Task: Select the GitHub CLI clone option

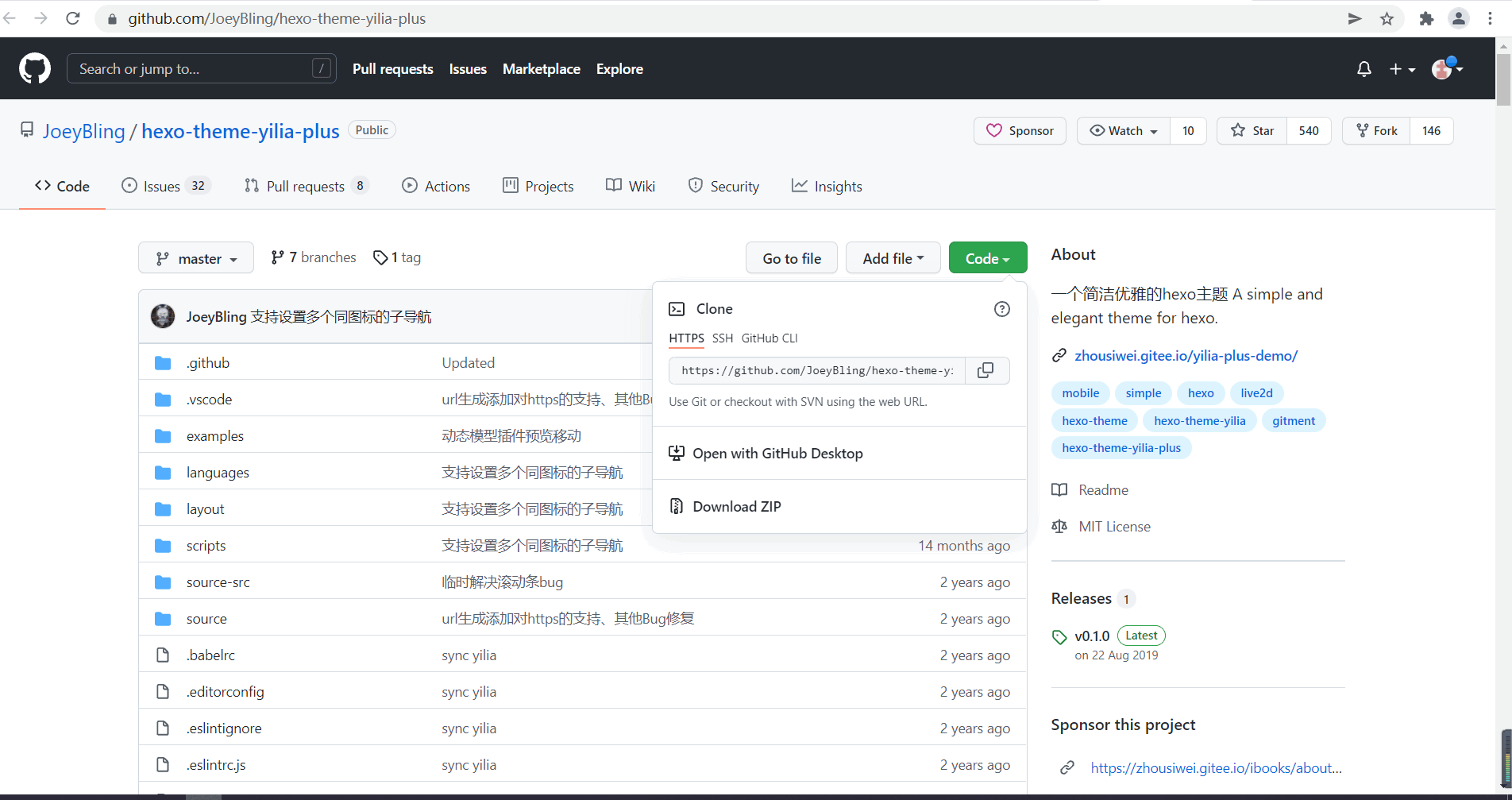Action: [769, 338]
